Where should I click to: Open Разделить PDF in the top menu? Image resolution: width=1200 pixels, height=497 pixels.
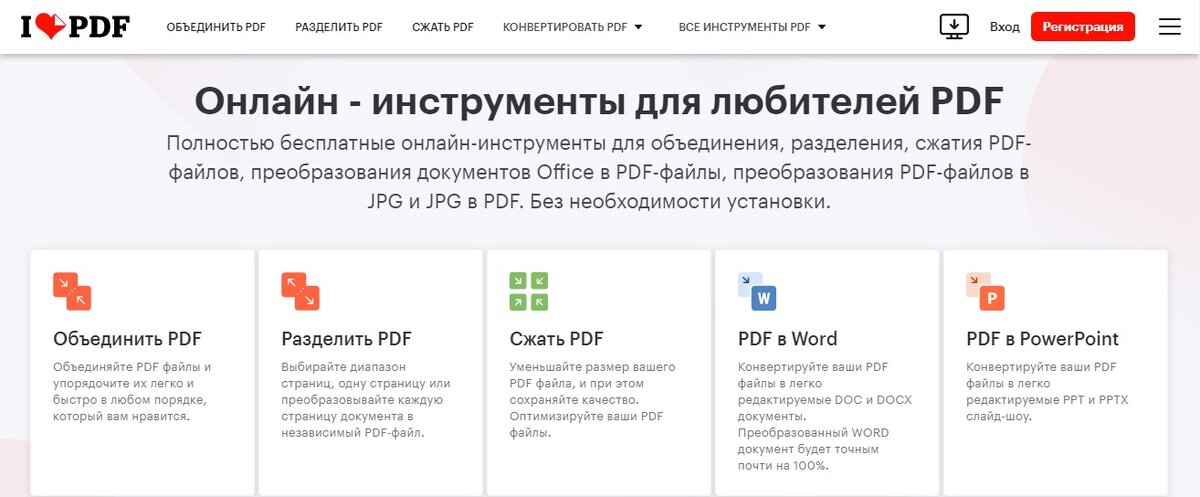tap(339, 27)
